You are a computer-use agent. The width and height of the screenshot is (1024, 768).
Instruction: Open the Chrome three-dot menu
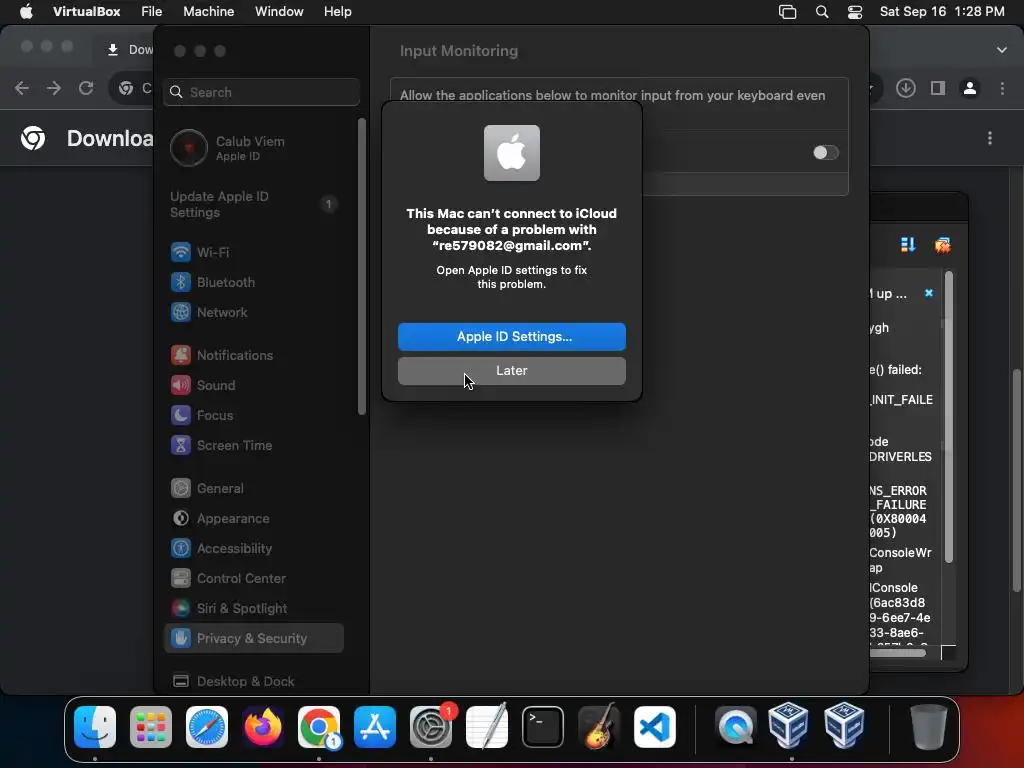[1002, 88]
